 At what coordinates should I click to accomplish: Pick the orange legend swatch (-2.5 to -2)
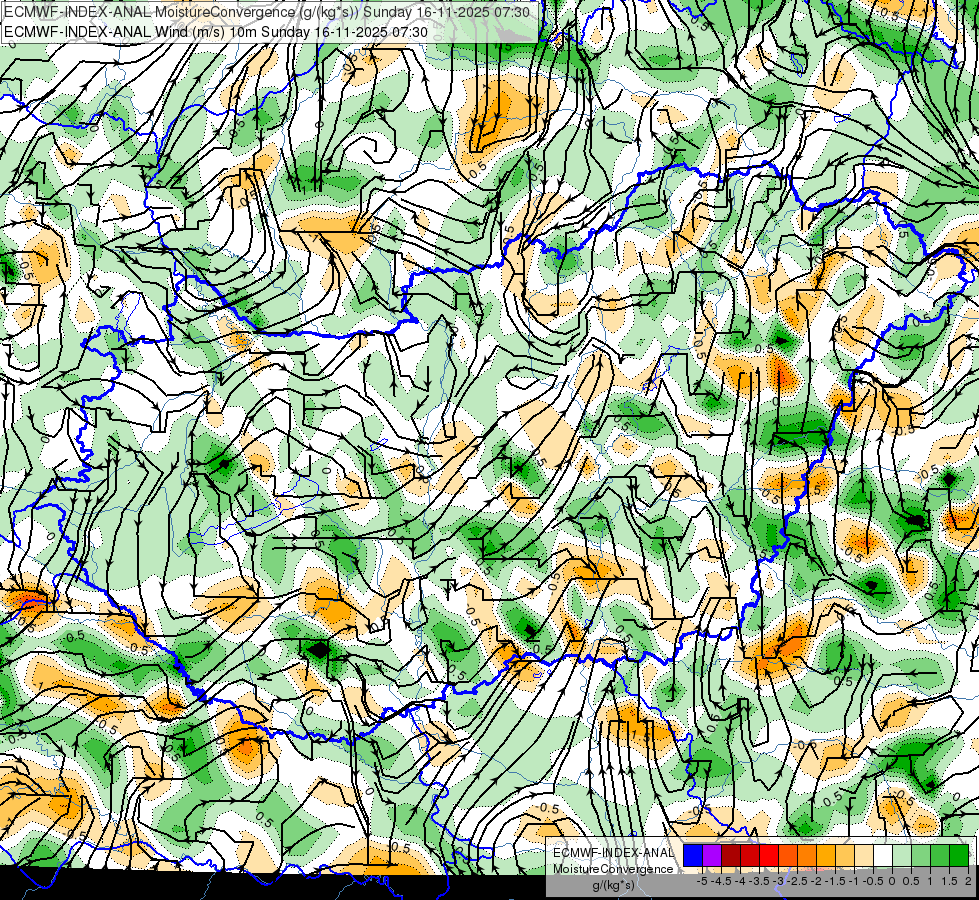807,855
